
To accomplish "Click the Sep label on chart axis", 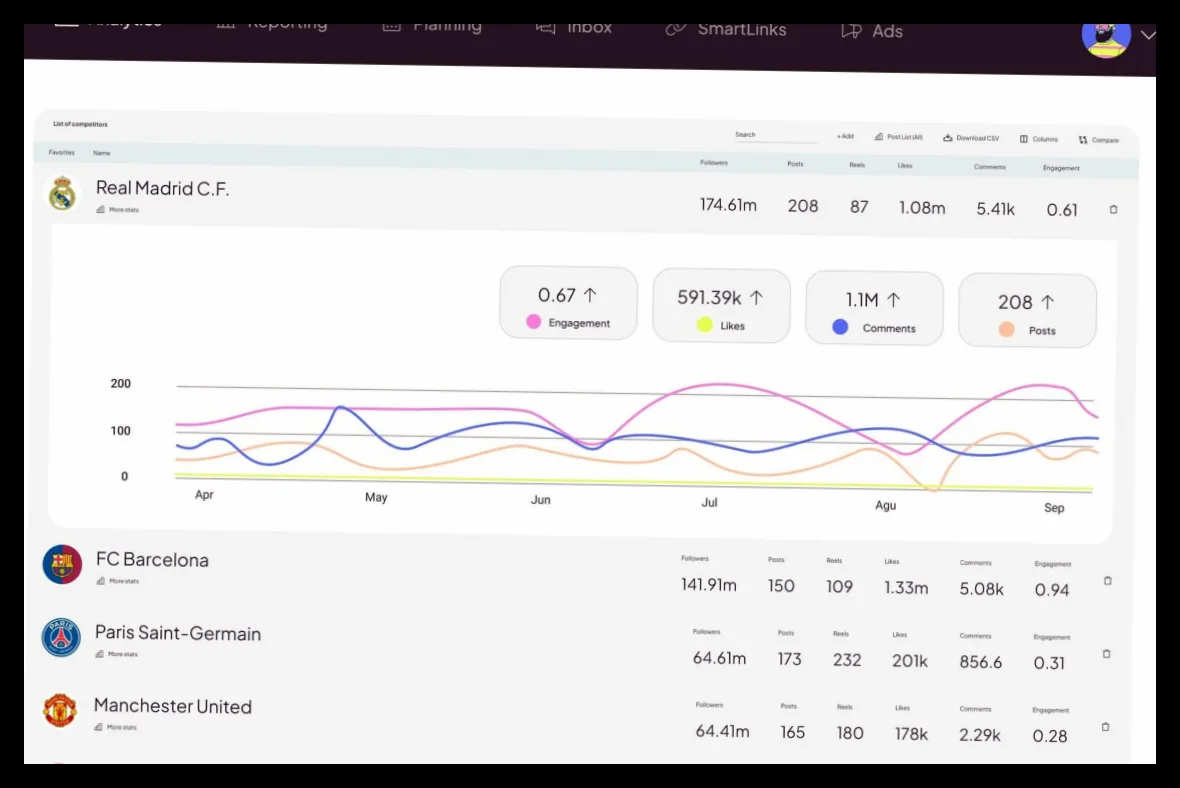I will (1054, 508).
